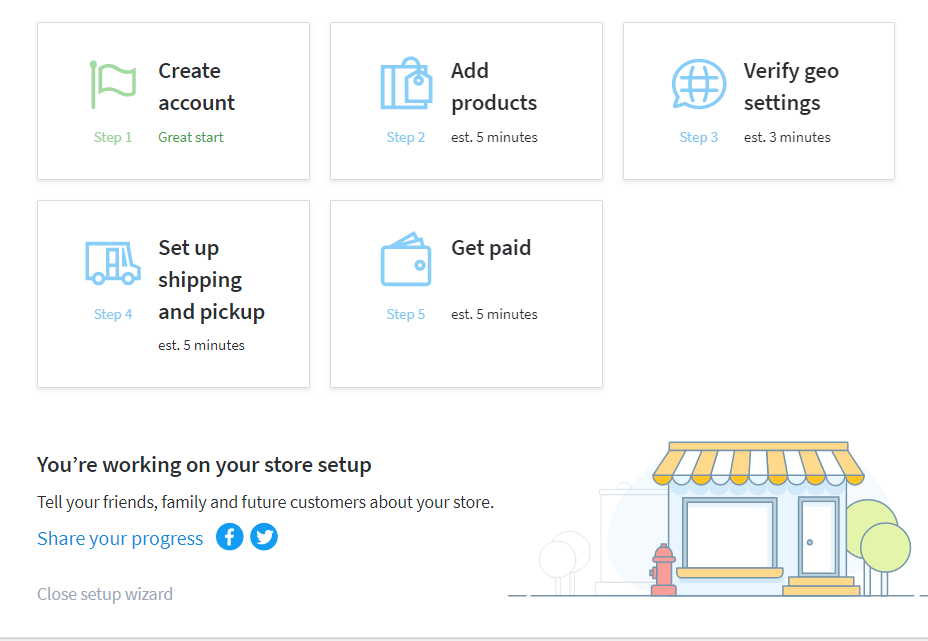Screen dimensions: 928x641
Task: Click the globe icon for Verify geo settings
Action: pos(699,84)
